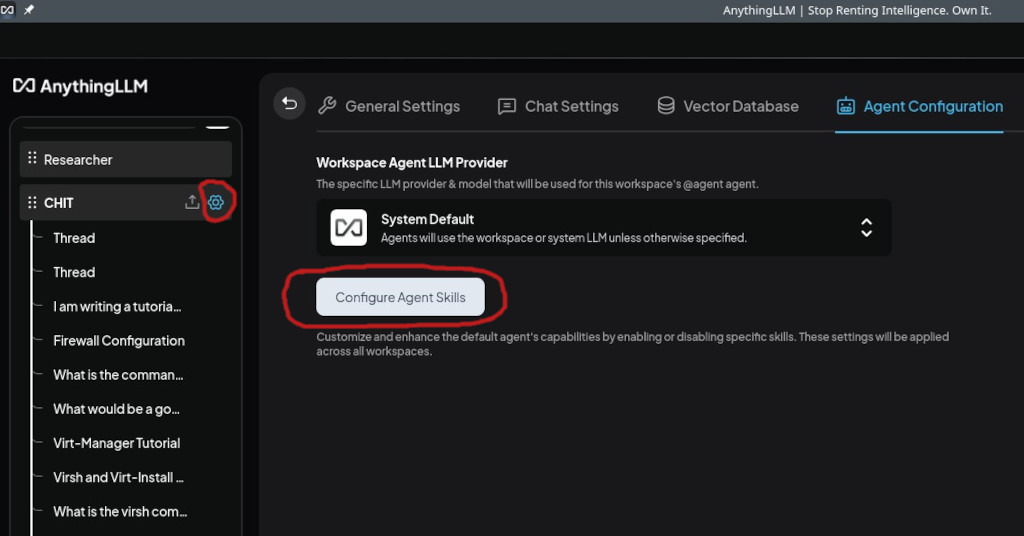1024x536 pixels.
Task: Click the Configure Agent Skills button
Action: (x=400, y=297)
